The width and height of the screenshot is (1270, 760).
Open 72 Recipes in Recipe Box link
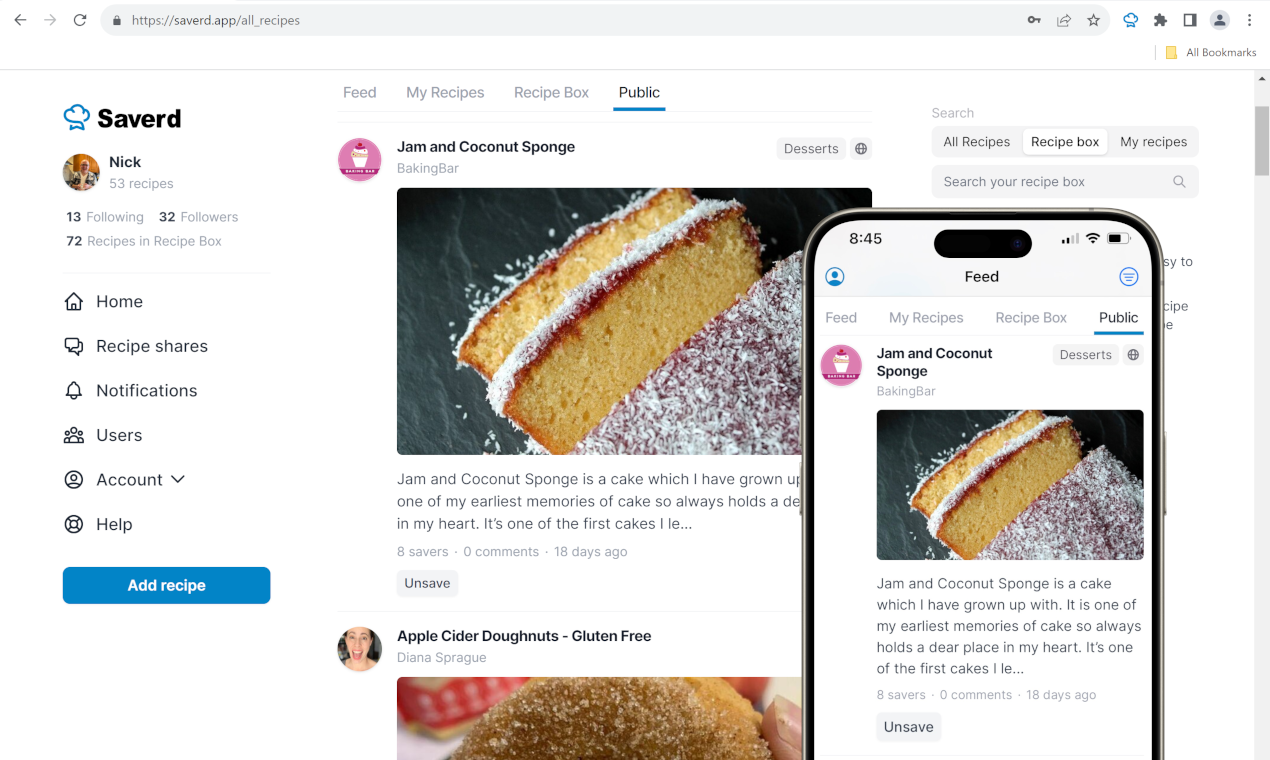144,241
